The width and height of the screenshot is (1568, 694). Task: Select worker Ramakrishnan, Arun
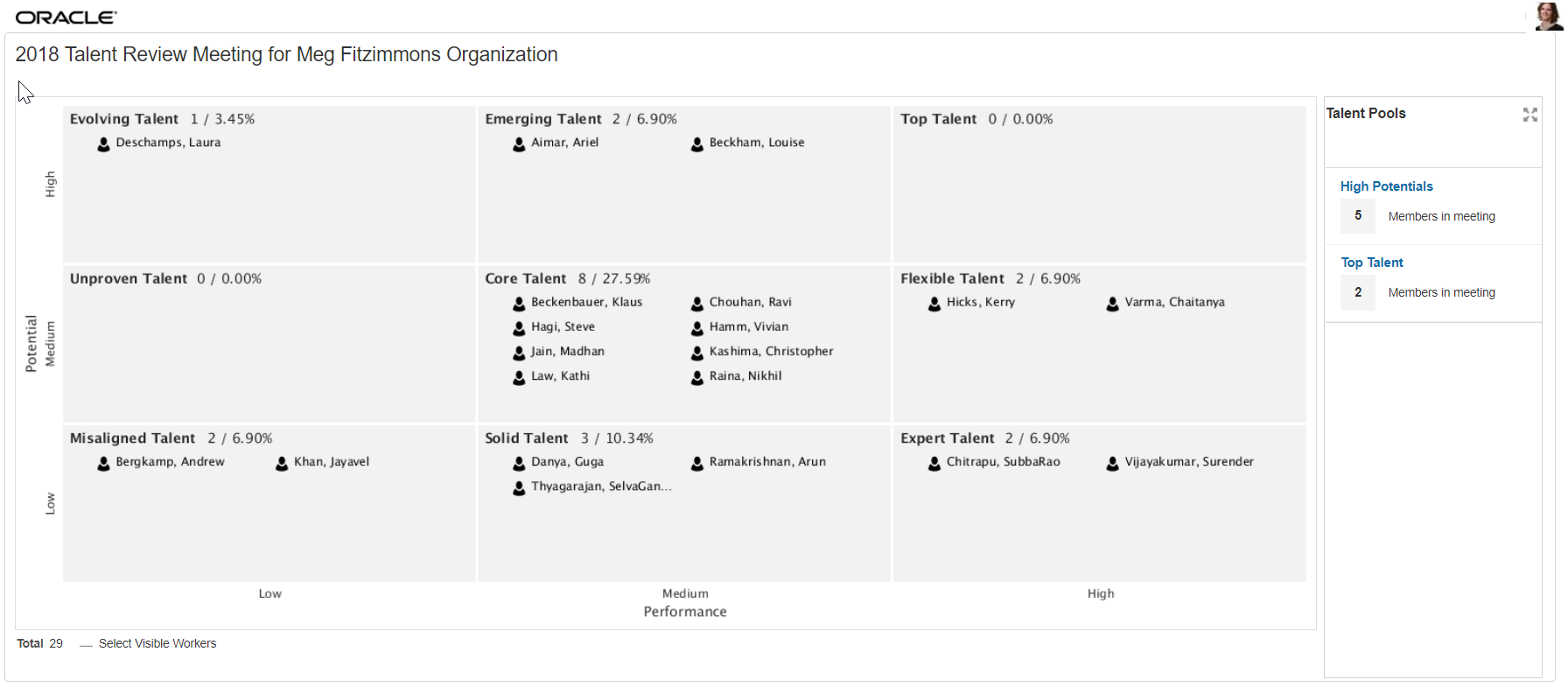[767, 462]
